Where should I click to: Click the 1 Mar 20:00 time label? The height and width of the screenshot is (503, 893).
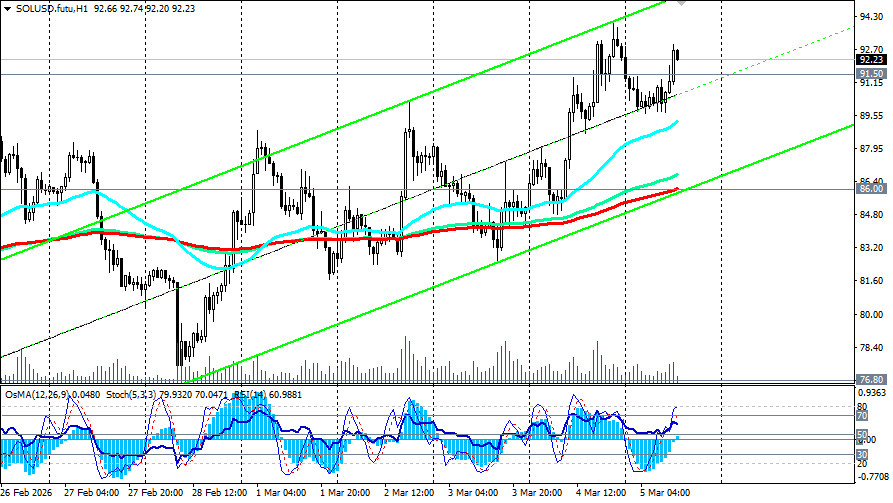click(x=345, y=493)
